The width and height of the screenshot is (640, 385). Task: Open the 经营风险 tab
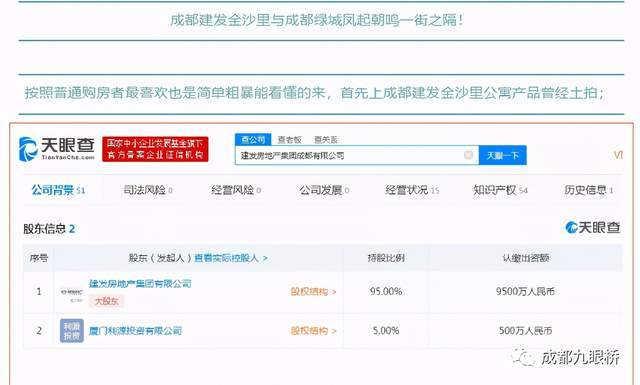point(236,190)
